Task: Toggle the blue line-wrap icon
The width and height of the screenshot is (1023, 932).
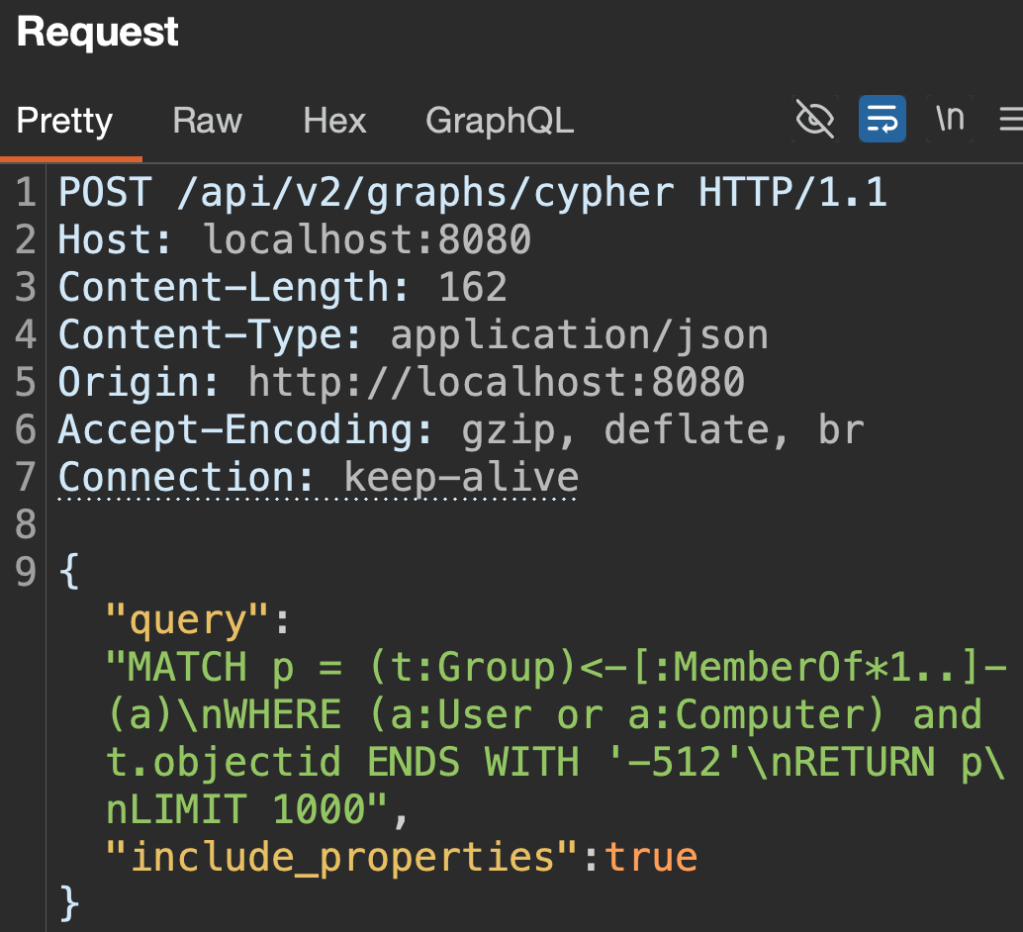Action: click(882, 120)
